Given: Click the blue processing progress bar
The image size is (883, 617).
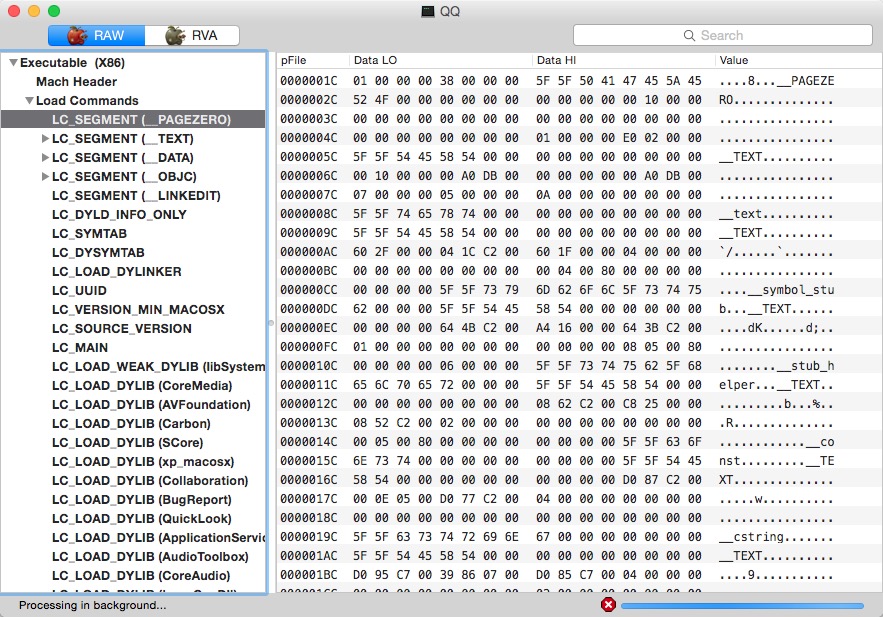Looking at the screenshot, I should (x=742, y=606).
